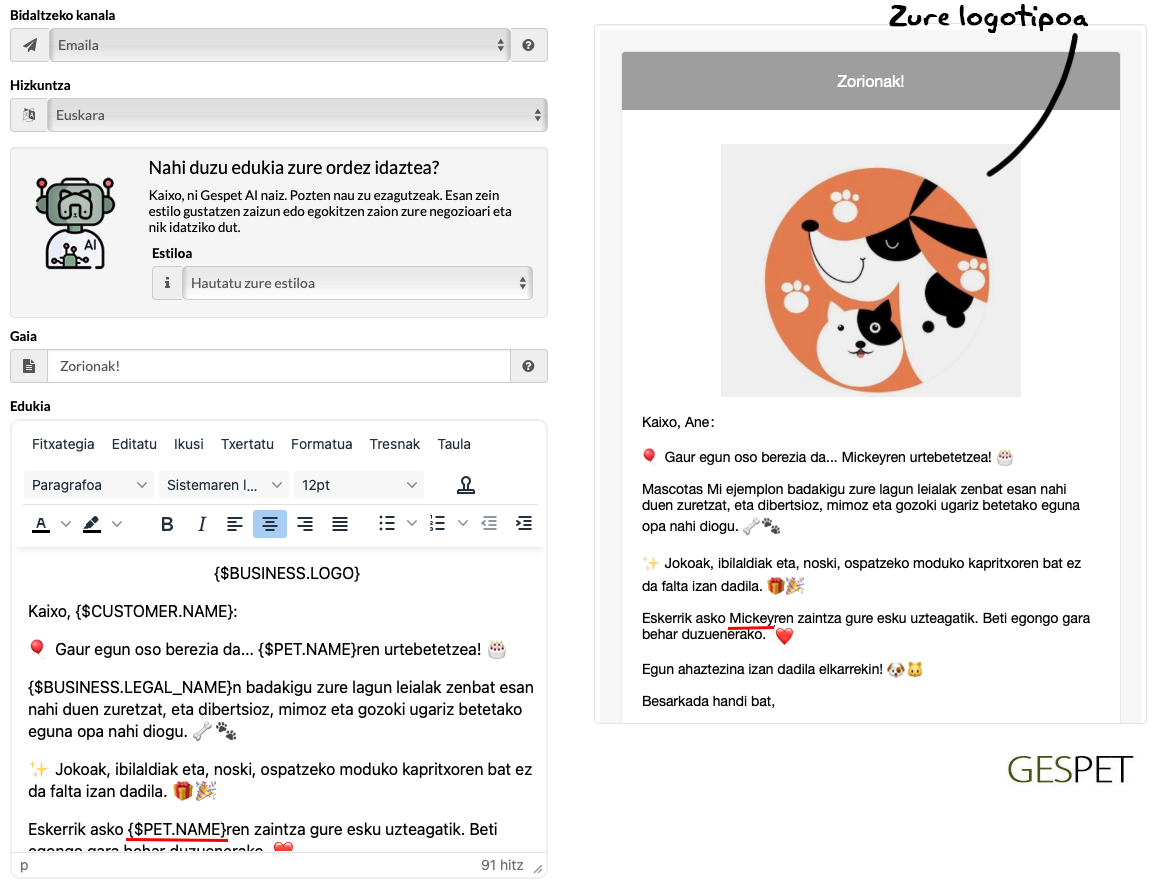Click help button beside Emaila channel
1163x890 pixels.
pyautogui.click(x=528, y=45)
